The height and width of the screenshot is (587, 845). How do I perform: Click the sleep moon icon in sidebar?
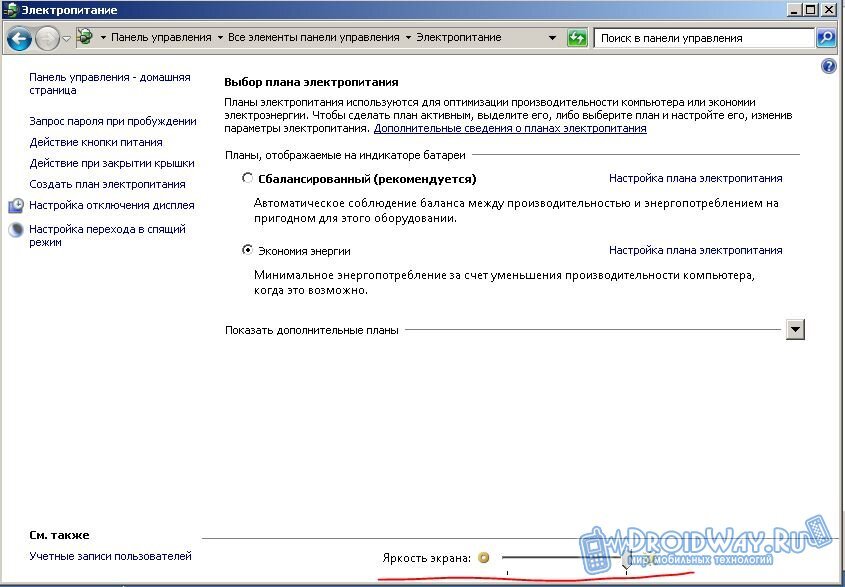point(16,230)
